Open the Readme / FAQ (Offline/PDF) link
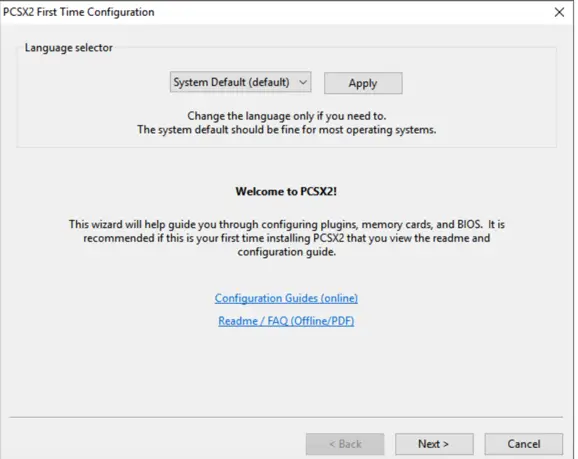Image resolution: width=578 pixels, height=459 pixels. [x=286, y=321]
